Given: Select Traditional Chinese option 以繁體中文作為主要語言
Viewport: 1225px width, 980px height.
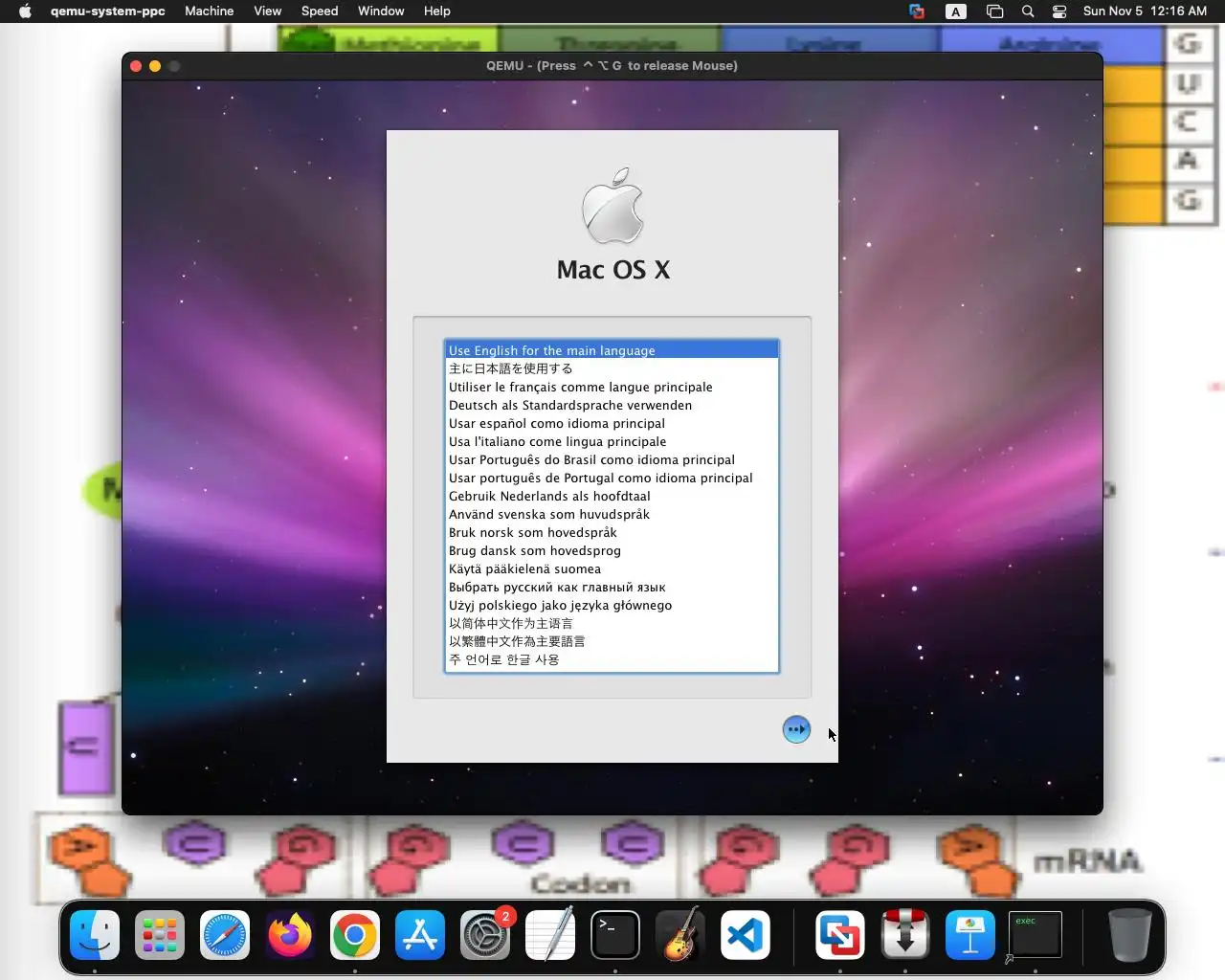Looking at the screenshot, I should tap(612, 641).
